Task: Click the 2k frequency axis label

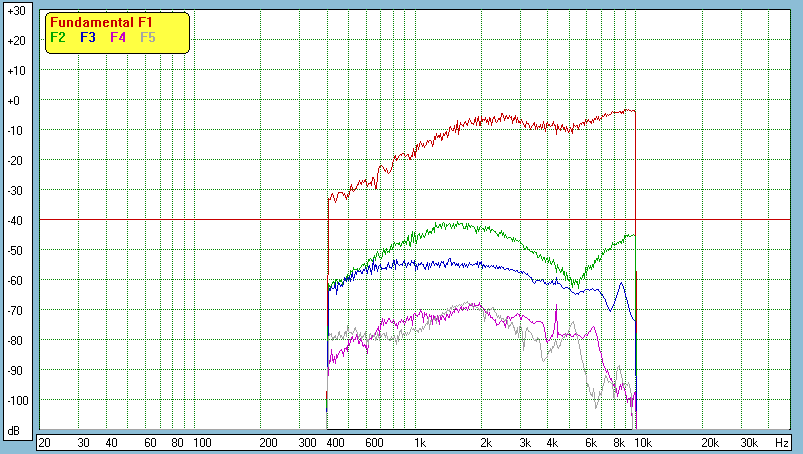Action: tap(486, 441)
